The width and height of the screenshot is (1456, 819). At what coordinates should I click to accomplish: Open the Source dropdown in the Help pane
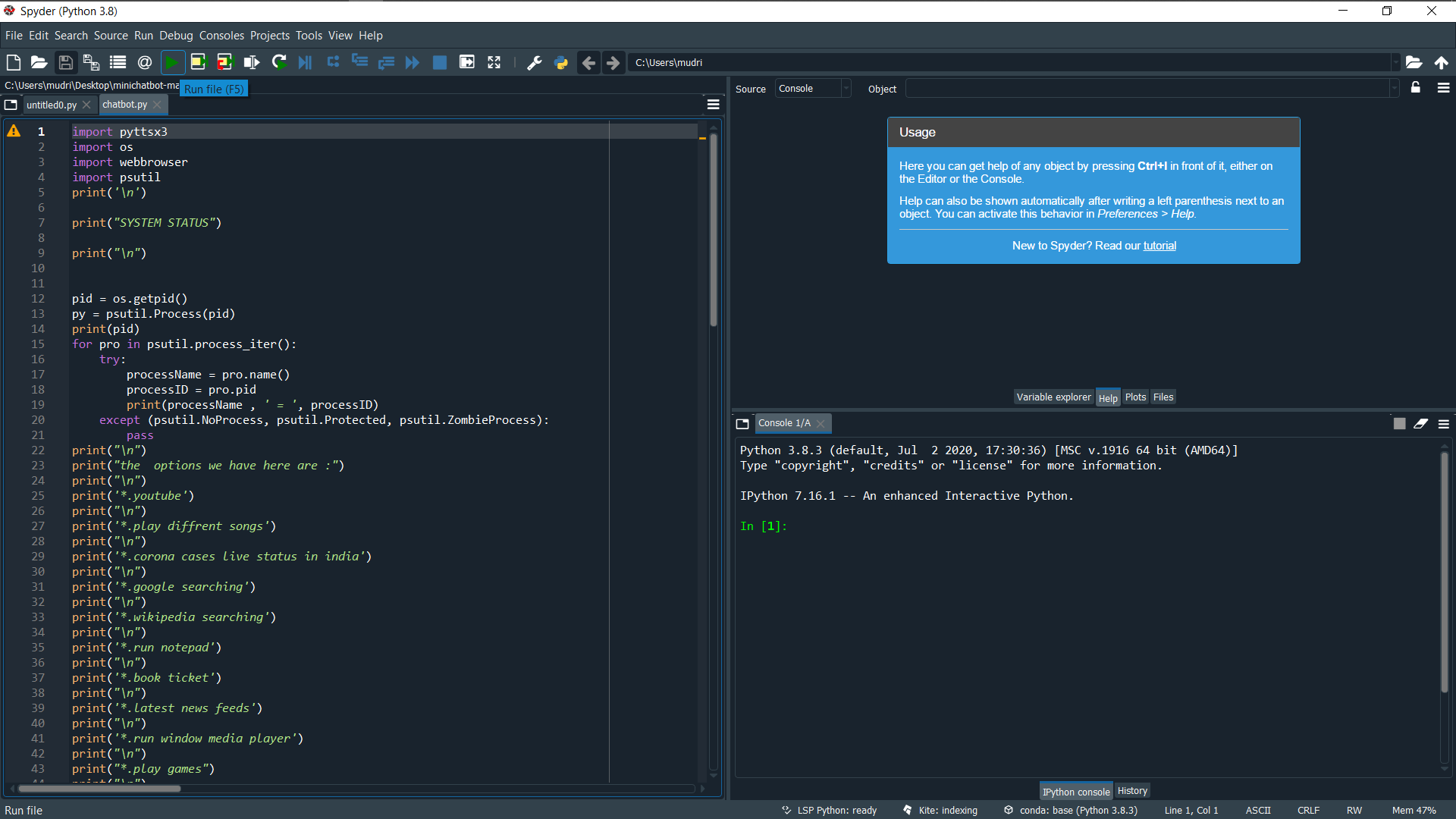tap(812, 88)
